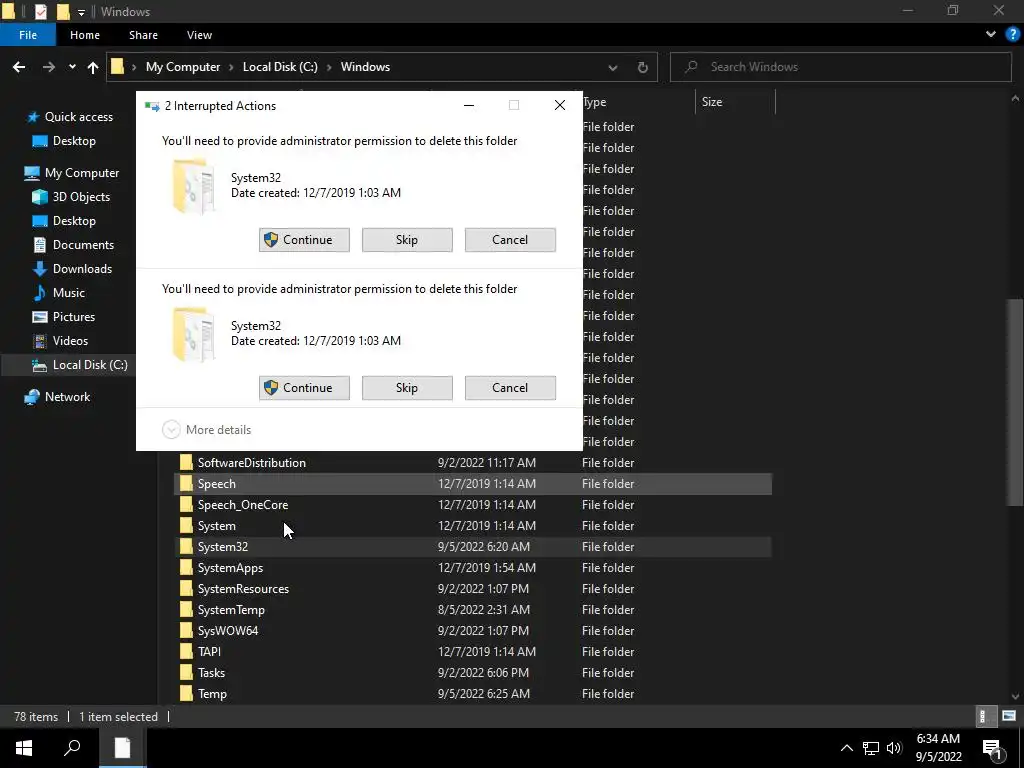
Task: Open recent locations dropdown arrow
Action: click(x=72, y=67)
